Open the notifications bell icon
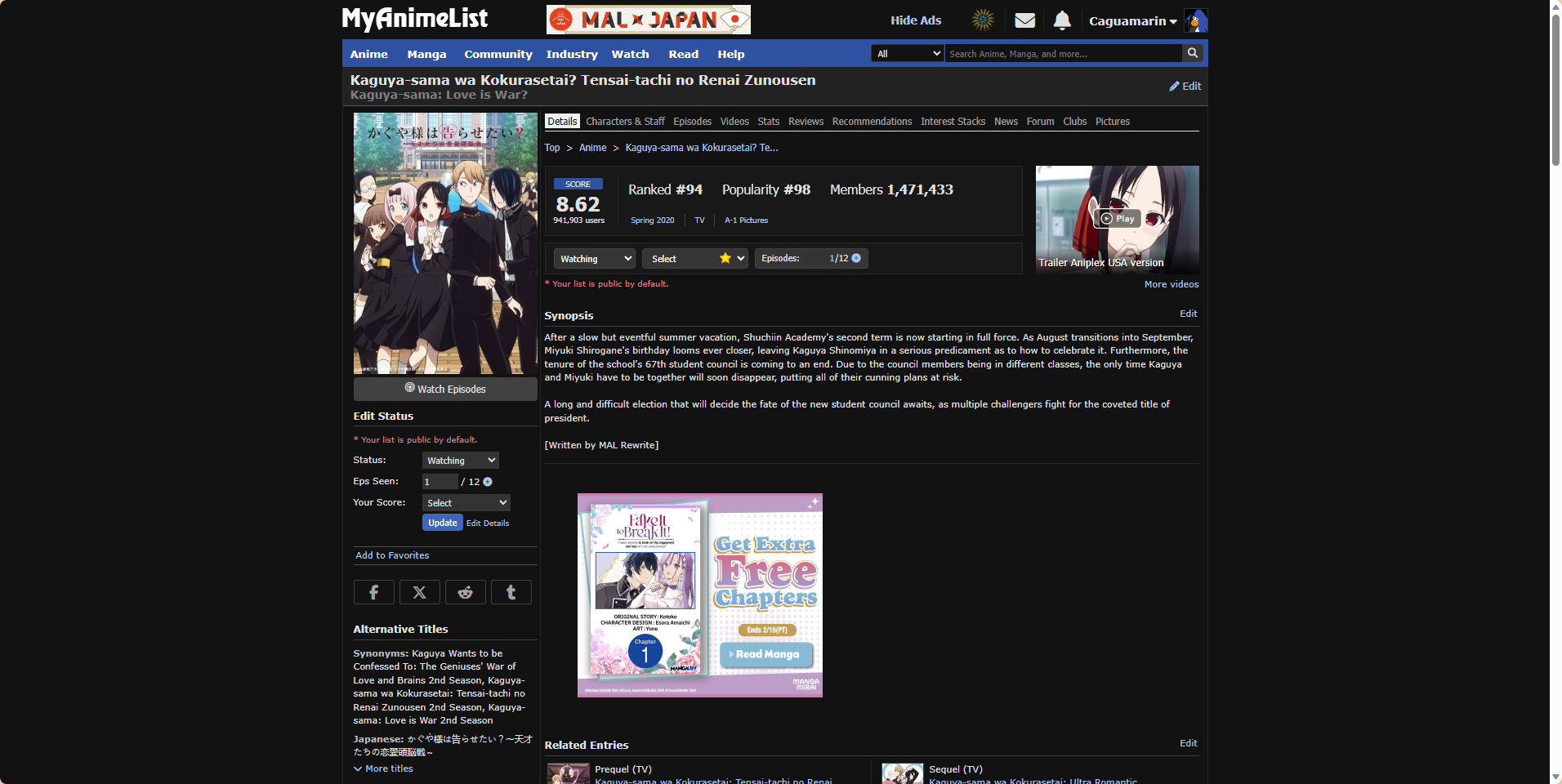1562x784 pixels. pos(1061,20)
